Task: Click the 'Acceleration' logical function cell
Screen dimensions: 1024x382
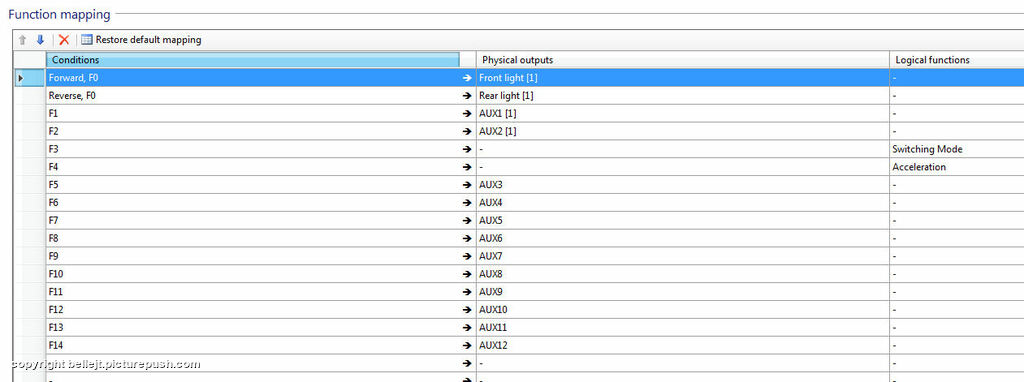Action: 957,167
